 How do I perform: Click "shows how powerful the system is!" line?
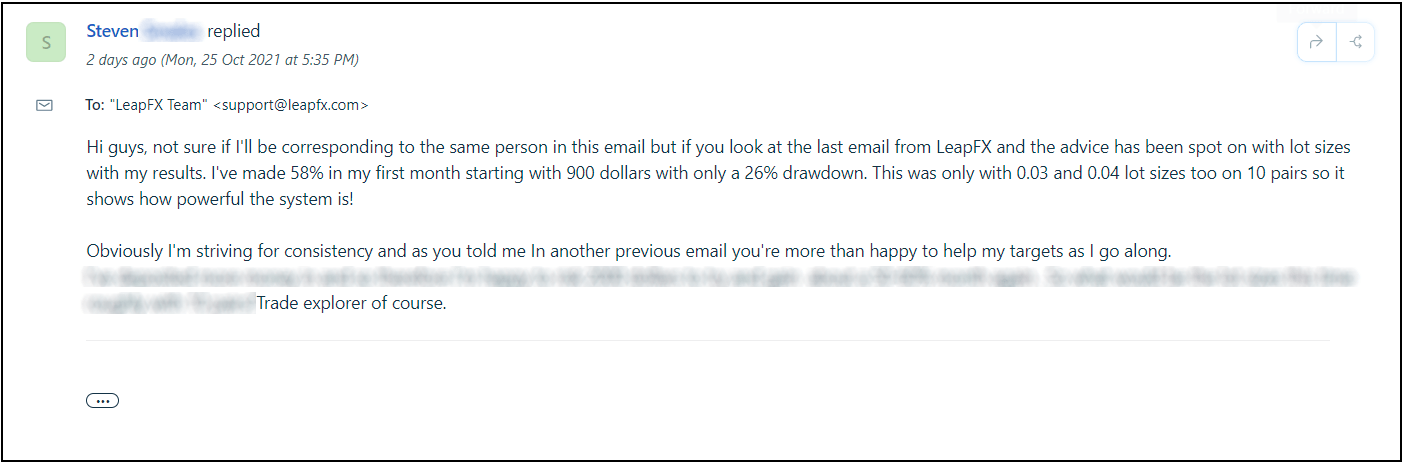tap(219, 197)
